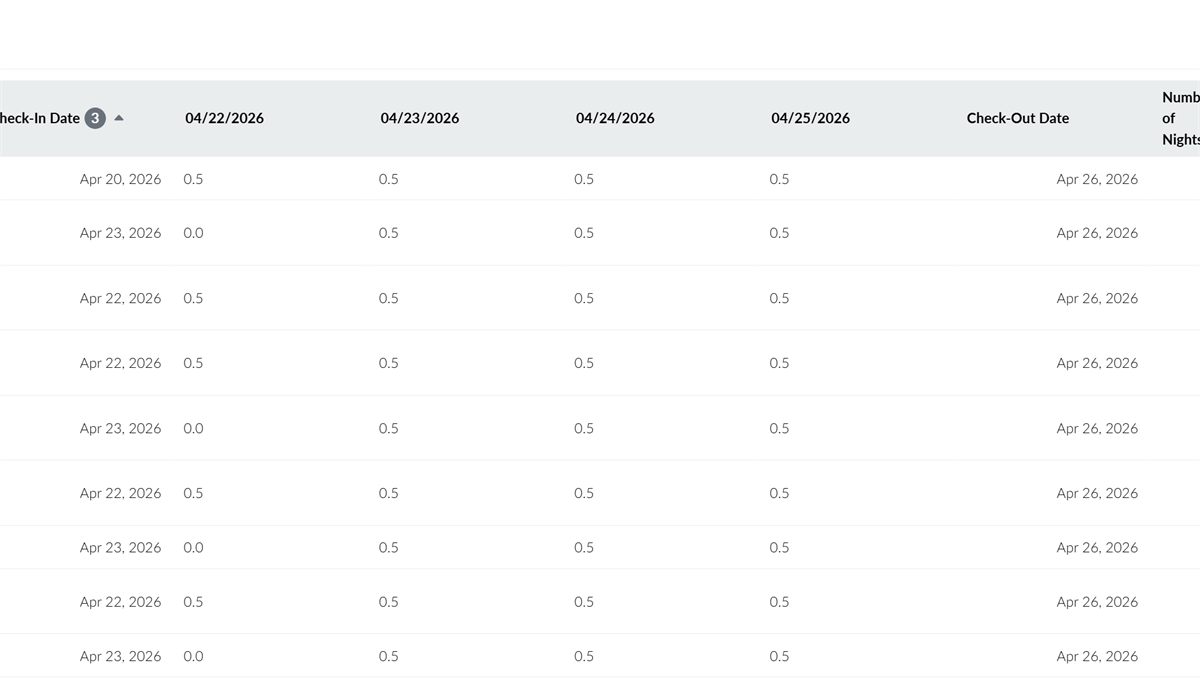Select the last row's Apr 23, 2026 check-in cell

point(120,656)
